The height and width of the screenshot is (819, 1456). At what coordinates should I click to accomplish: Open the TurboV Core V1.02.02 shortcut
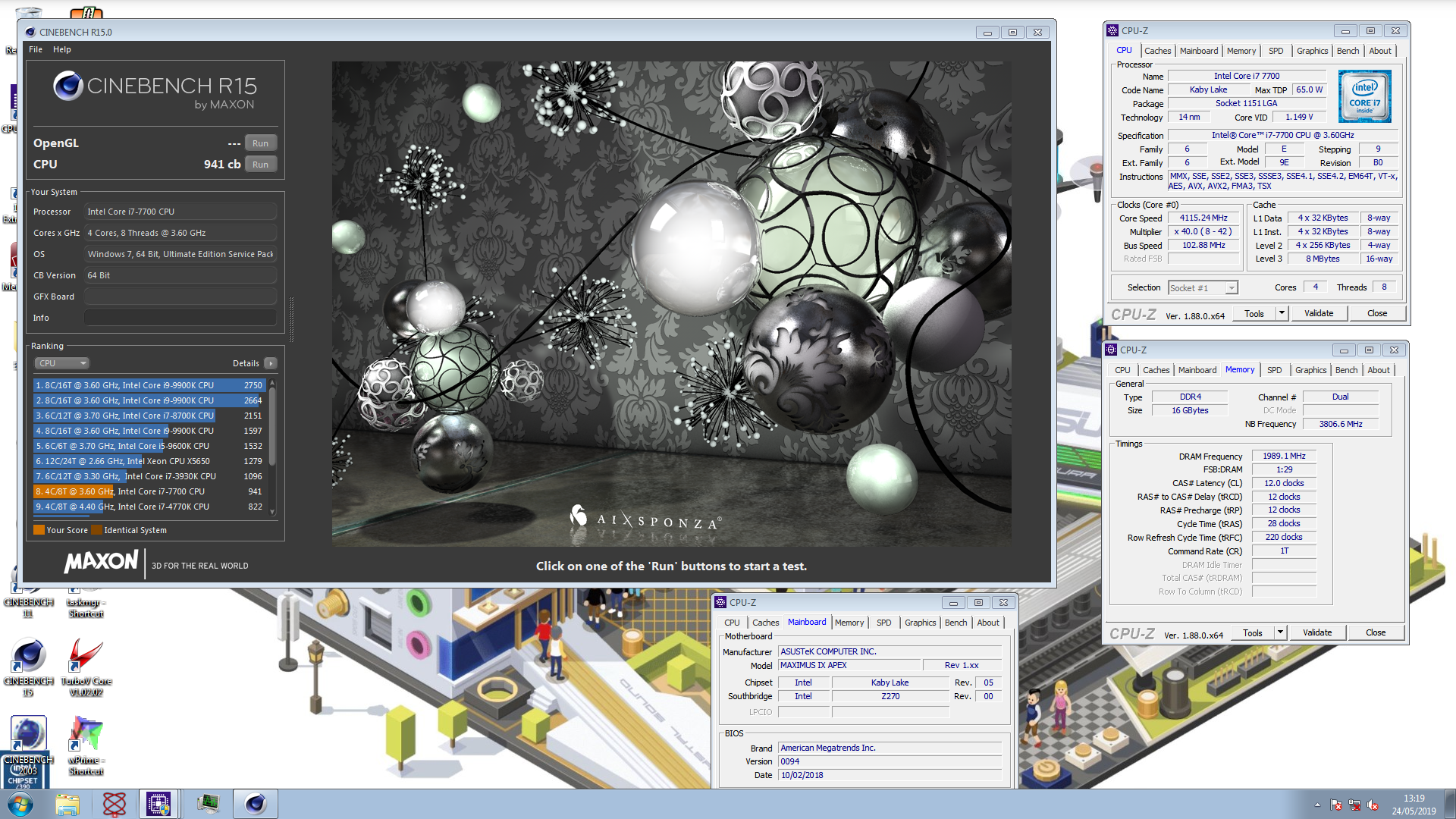click(x=86, y=667)
